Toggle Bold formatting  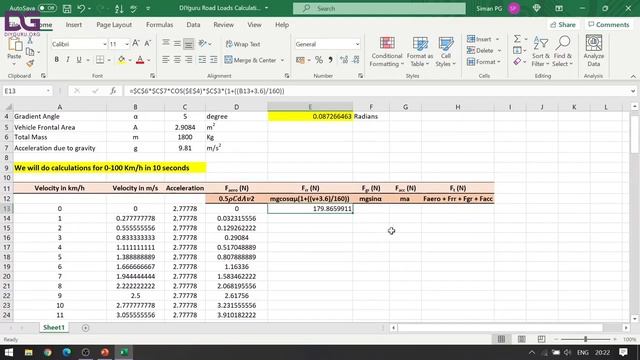pyautogui.click(x=56, y=60)
